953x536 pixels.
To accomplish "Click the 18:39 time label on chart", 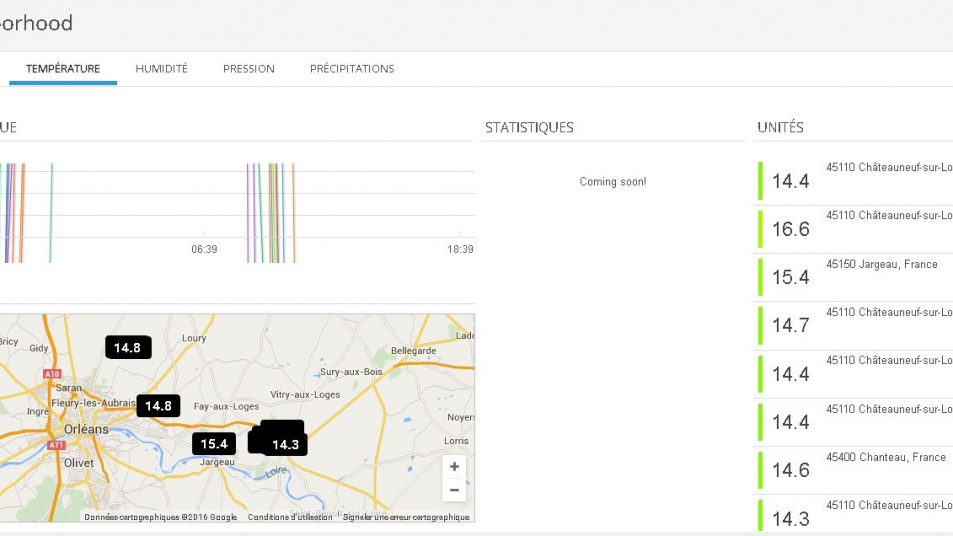I will pos(460,249).
